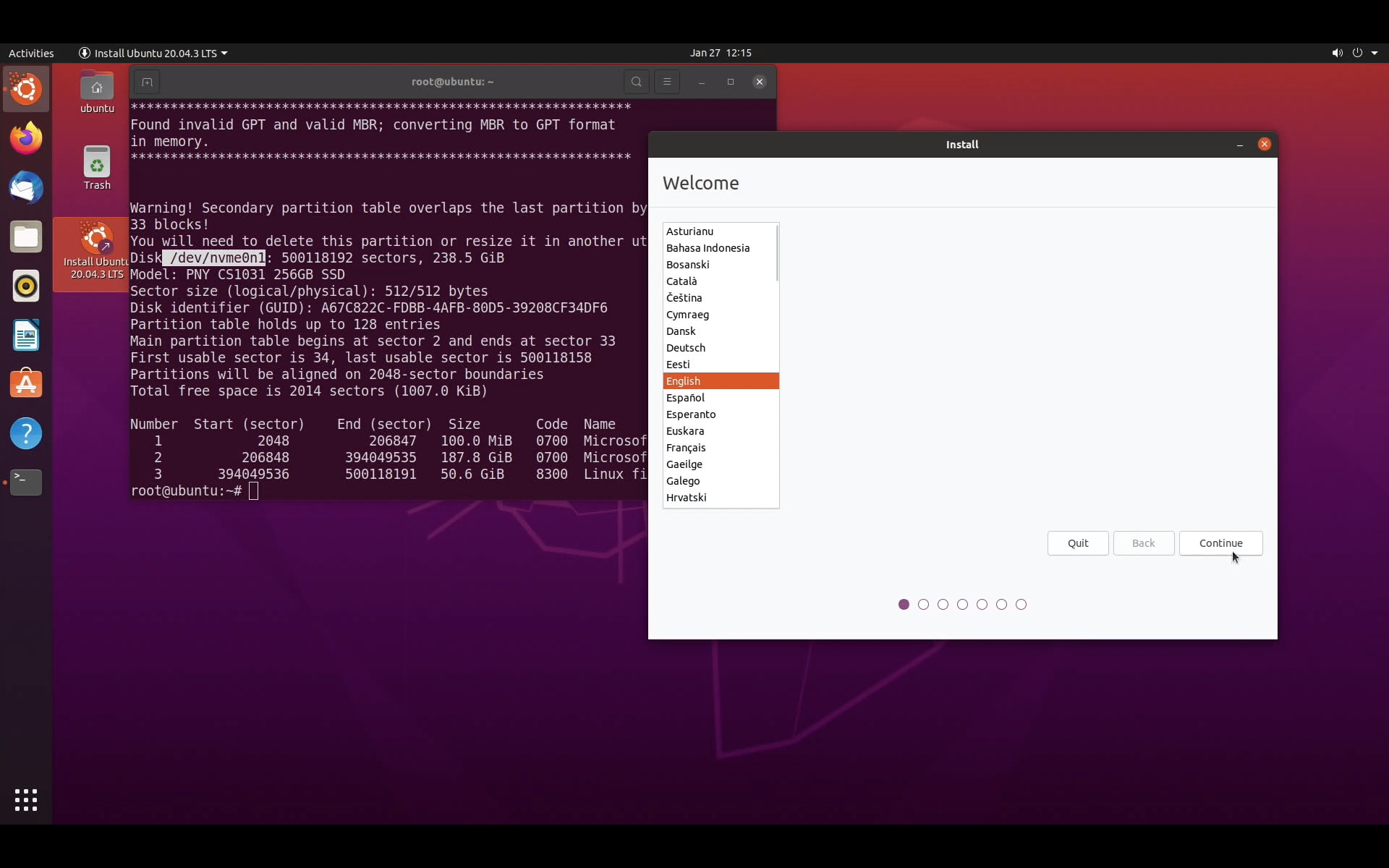The width and height of the screenshot is (1389, 868).
Task: Minimize the Install window
Action: (x=1240, y=145)
